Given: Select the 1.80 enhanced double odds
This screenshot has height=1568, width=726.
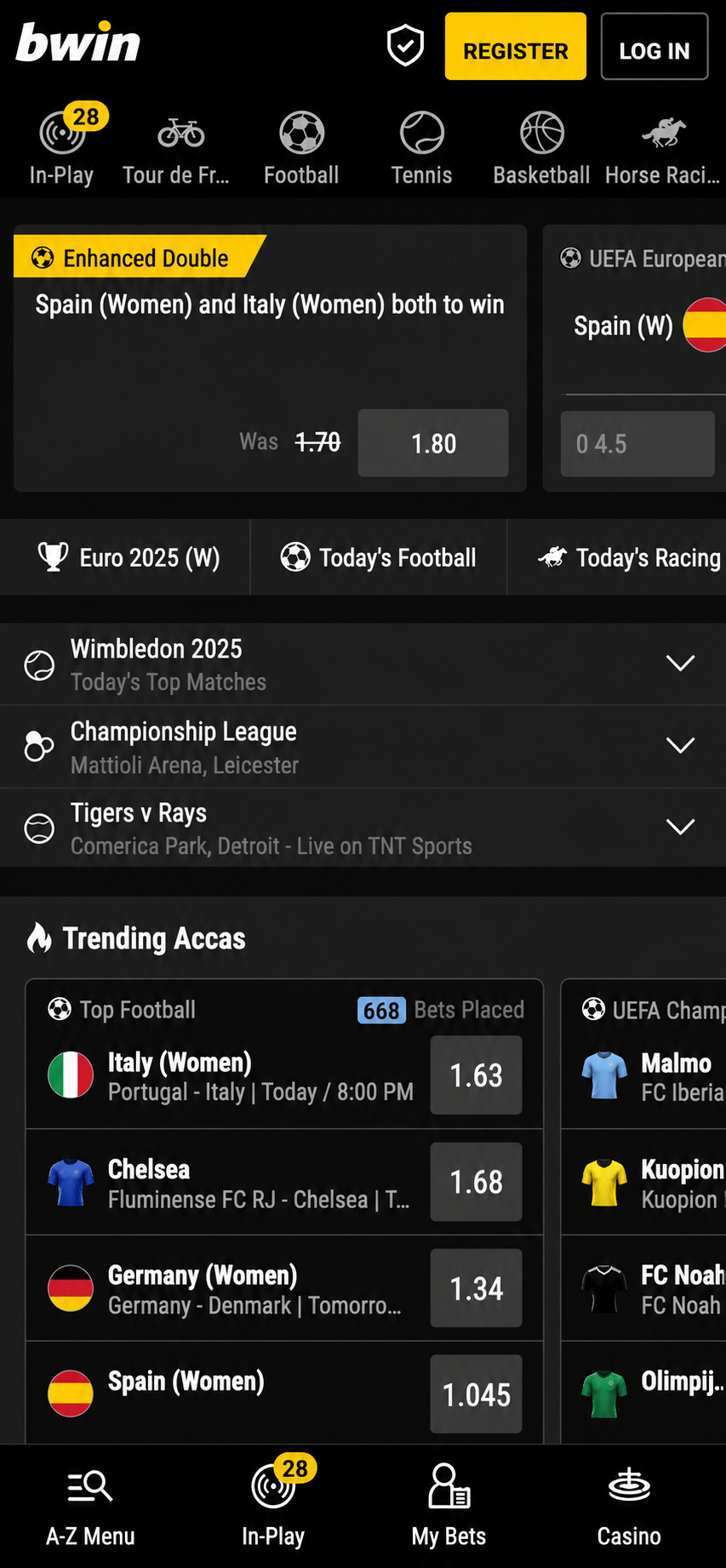Looking at the screenshot, I should click(433, 443).
